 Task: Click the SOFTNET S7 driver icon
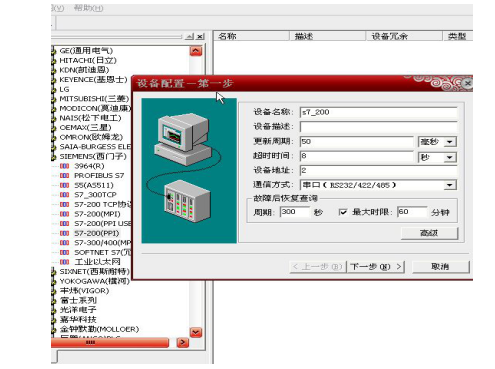64,252
